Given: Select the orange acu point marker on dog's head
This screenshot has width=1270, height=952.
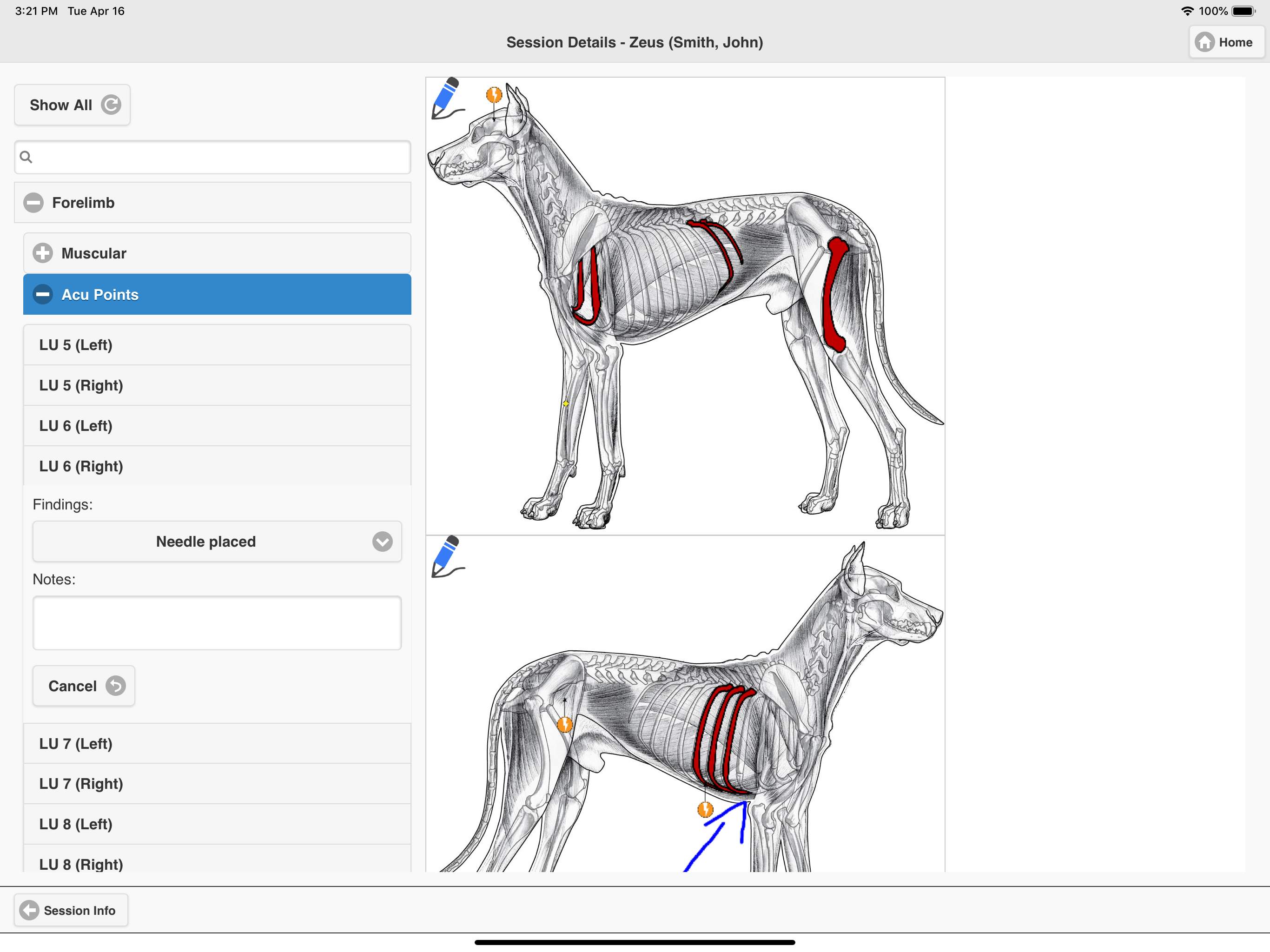Looking at the screenshot, I should (494, 95).
